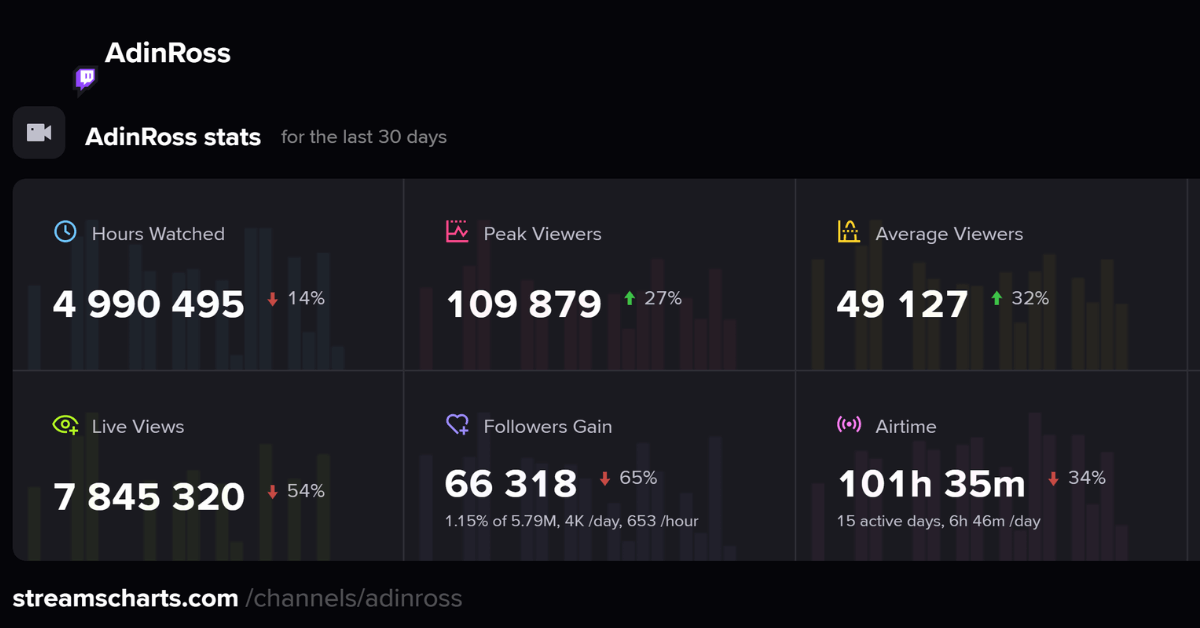Click the AdinRoss stats heading
The image size is (1200, 628).
point(173,137)
